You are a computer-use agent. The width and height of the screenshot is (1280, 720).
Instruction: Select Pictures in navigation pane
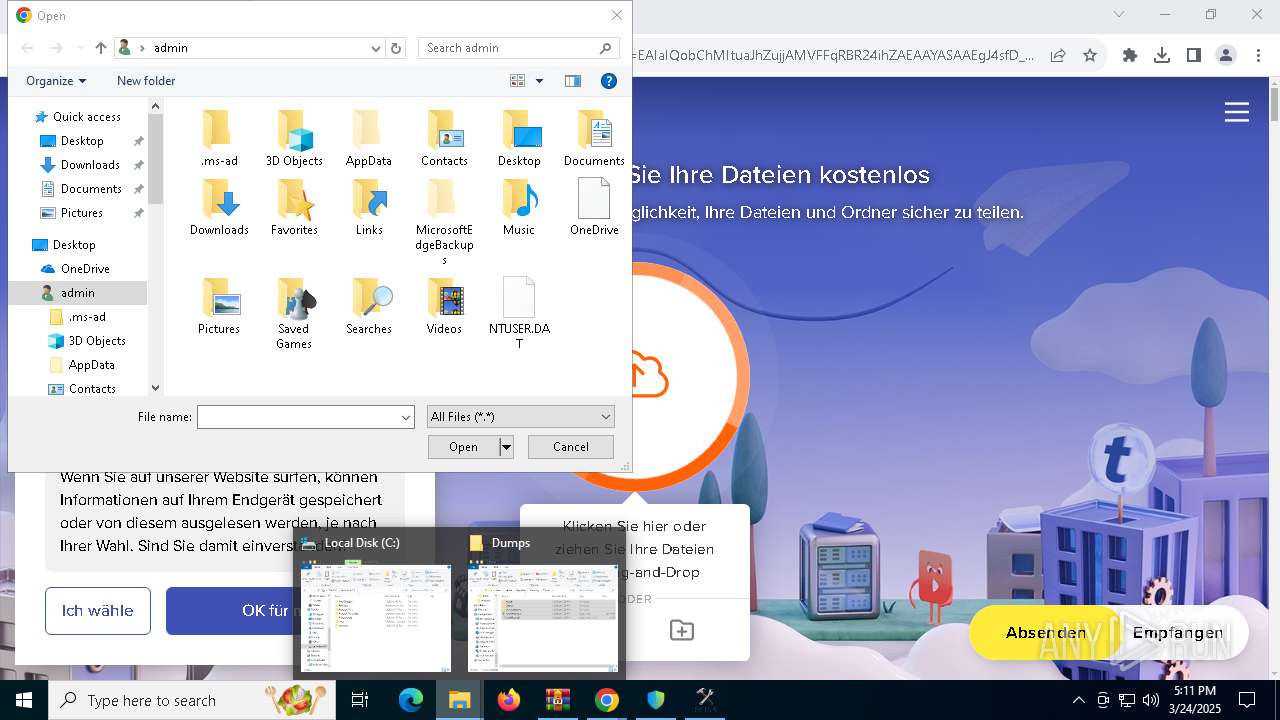(x=81, y=213)
